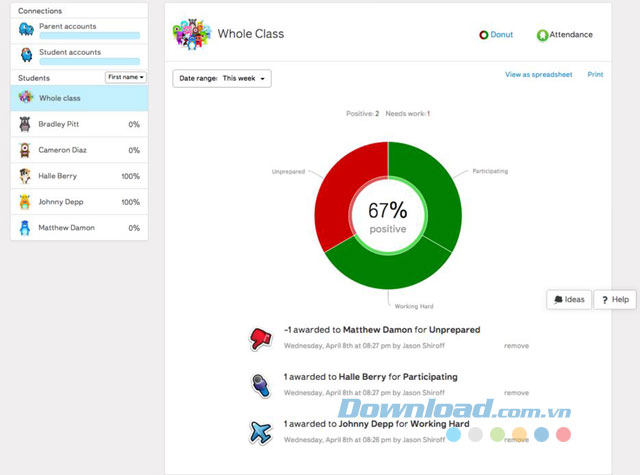Remove Halle Berry's Participating award
Image resolution: width=640 pixels, height=475 pixels.
pyautogui.click(x=516, y=393)
